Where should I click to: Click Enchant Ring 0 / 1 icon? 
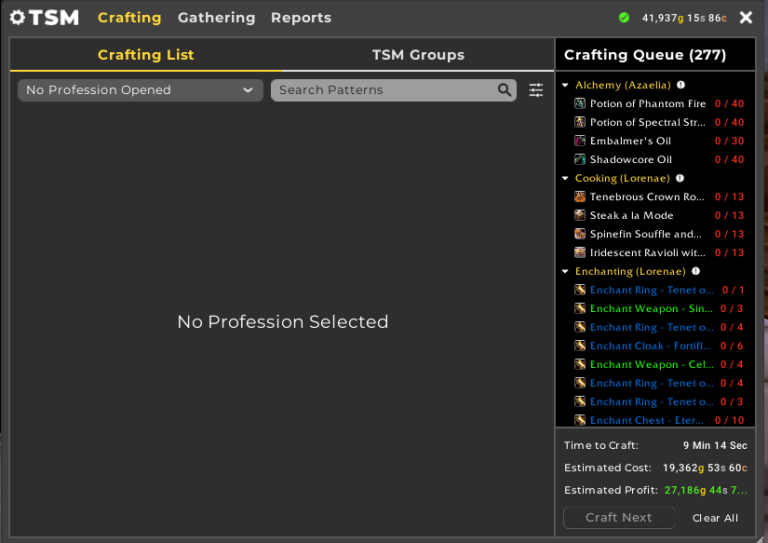coord(579,290)
